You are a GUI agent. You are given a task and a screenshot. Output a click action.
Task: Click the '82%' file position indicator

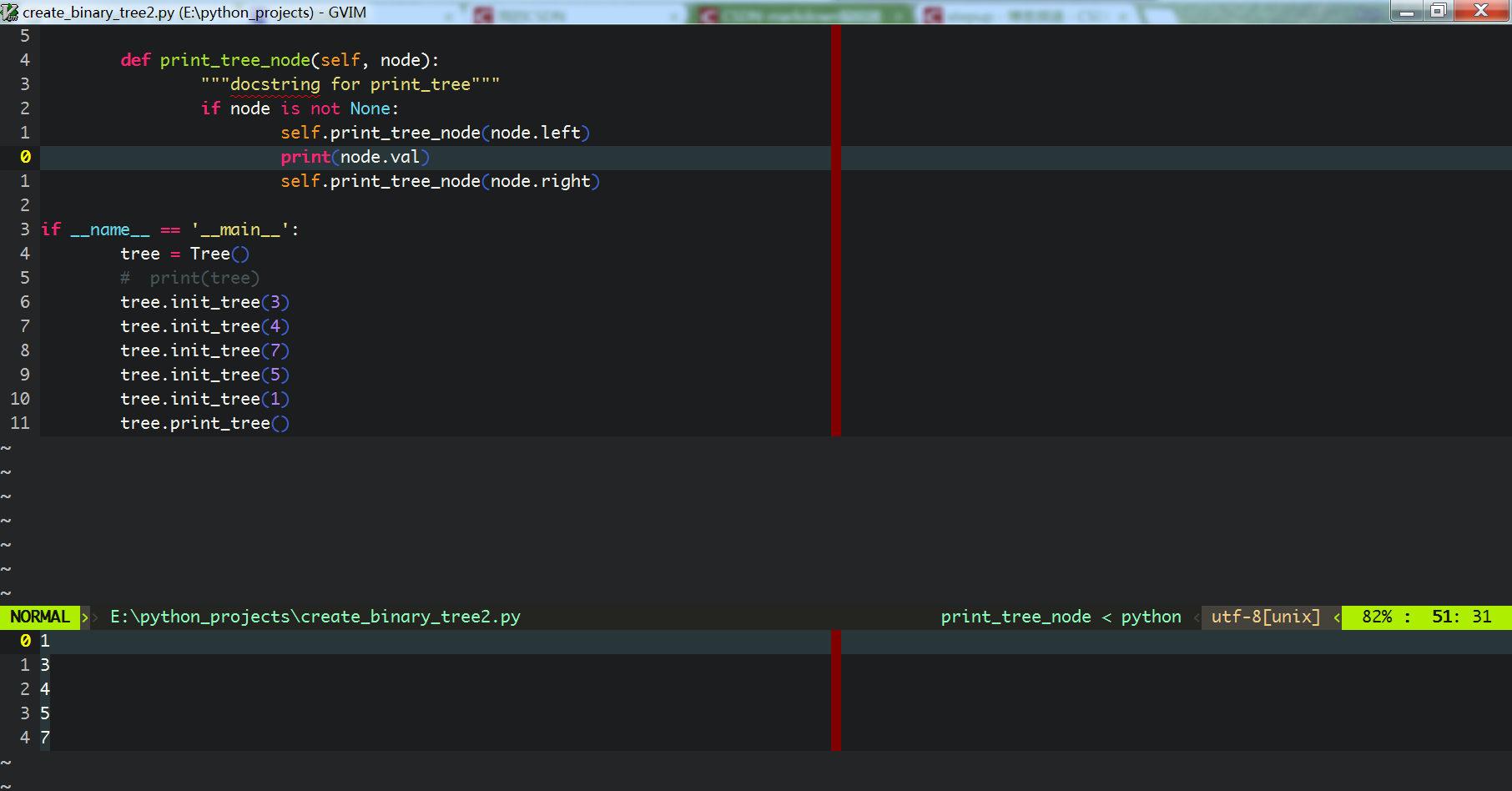(1377, 617)
